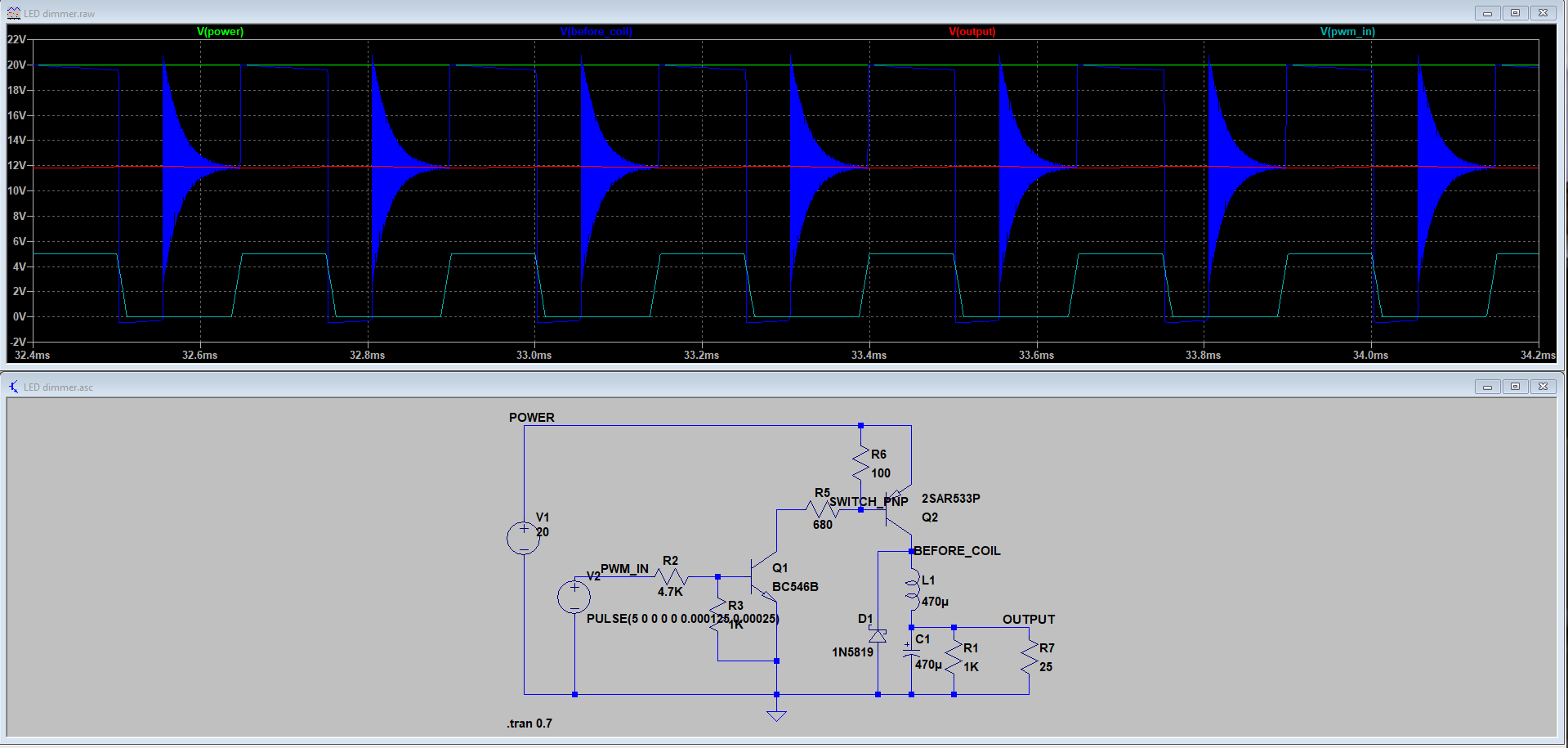Click the 20 value of source V1
1568x748 pixels.
543,532
